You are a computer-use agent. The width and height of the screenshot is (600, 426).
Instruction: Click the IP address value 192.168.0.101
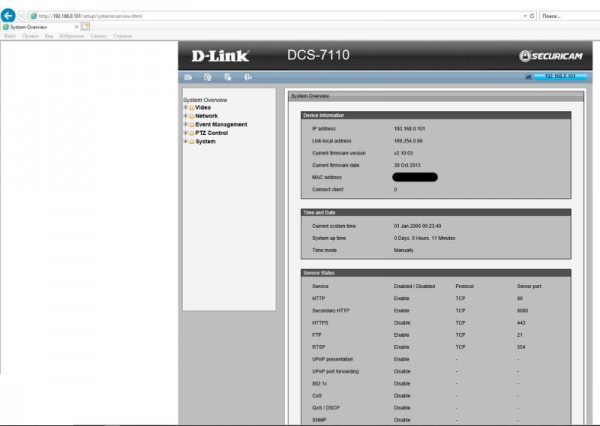(409, 129)
